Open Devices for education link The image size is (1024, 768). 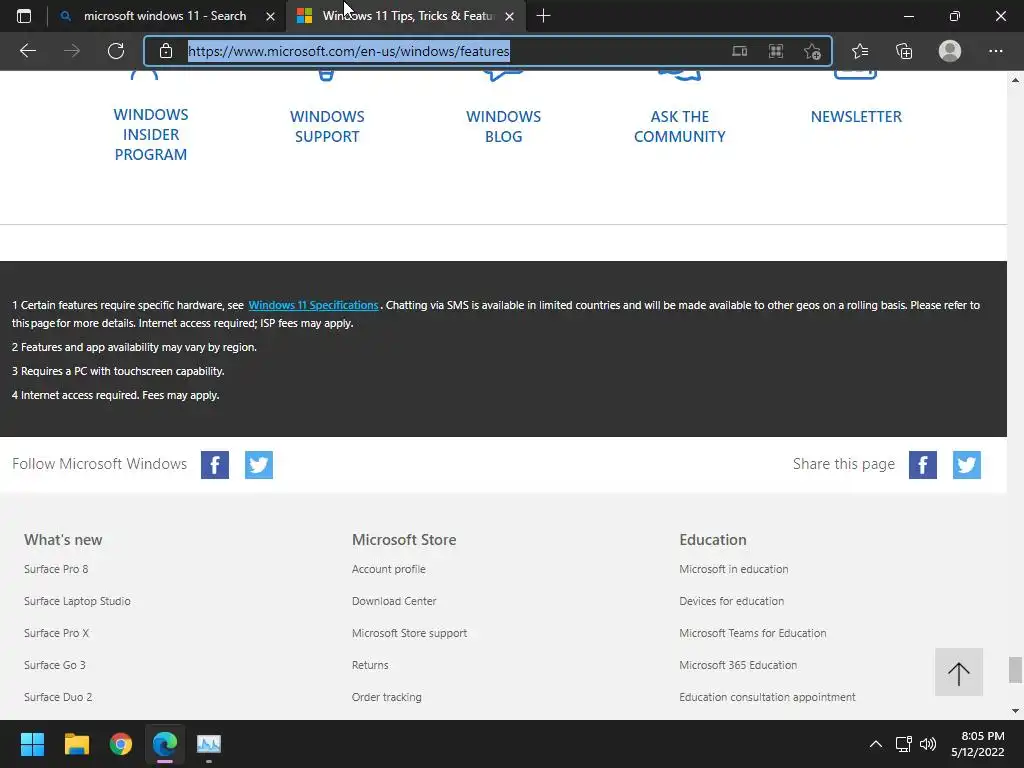coord(731,601)
